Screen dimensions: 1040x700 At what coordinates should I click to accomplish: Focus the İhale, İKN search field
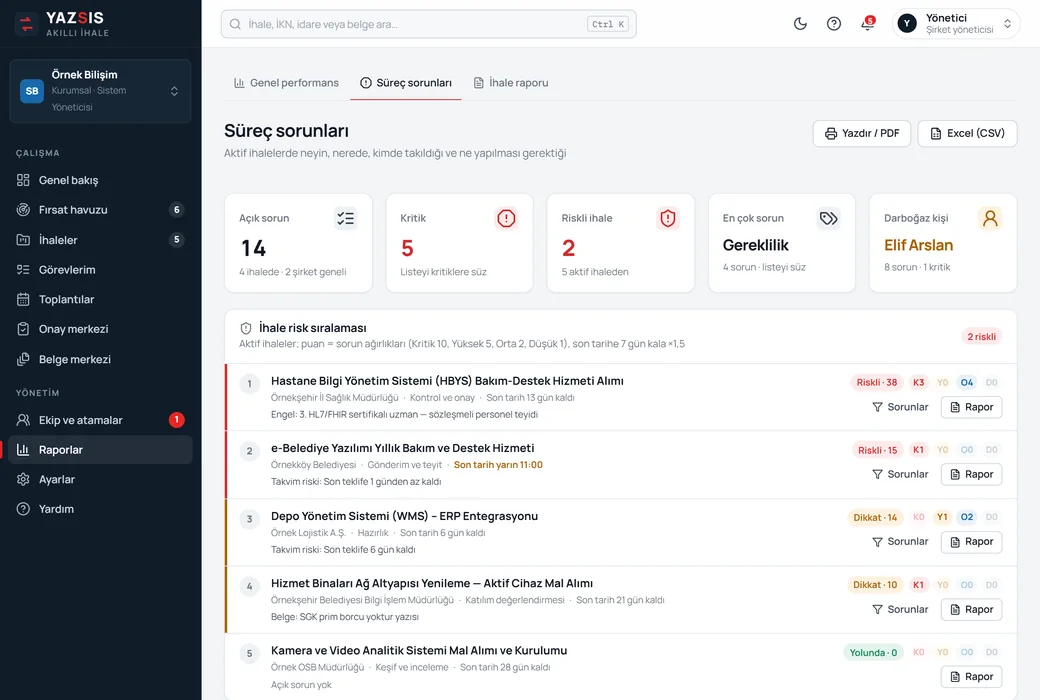coord(428,24)
